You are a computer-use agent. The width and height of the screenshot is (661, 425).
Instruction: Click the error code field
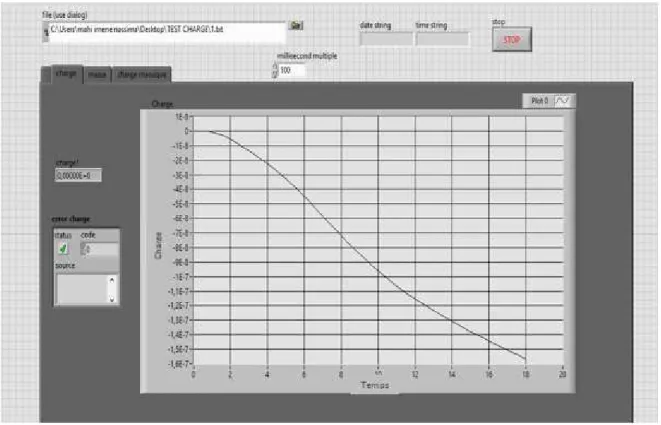[x=102, y=249]
